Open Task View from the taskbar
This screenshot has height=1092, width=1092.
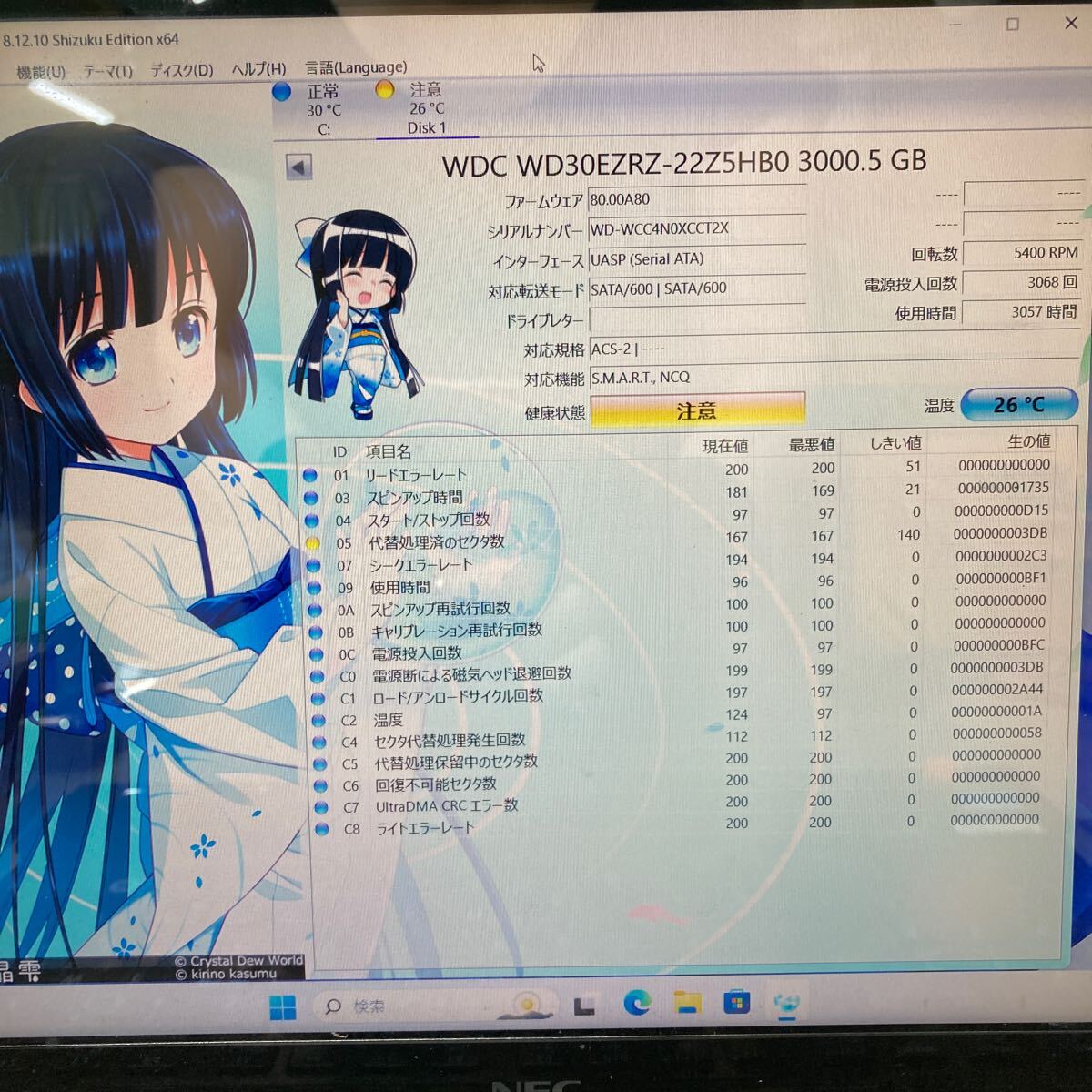[583, 1005]
